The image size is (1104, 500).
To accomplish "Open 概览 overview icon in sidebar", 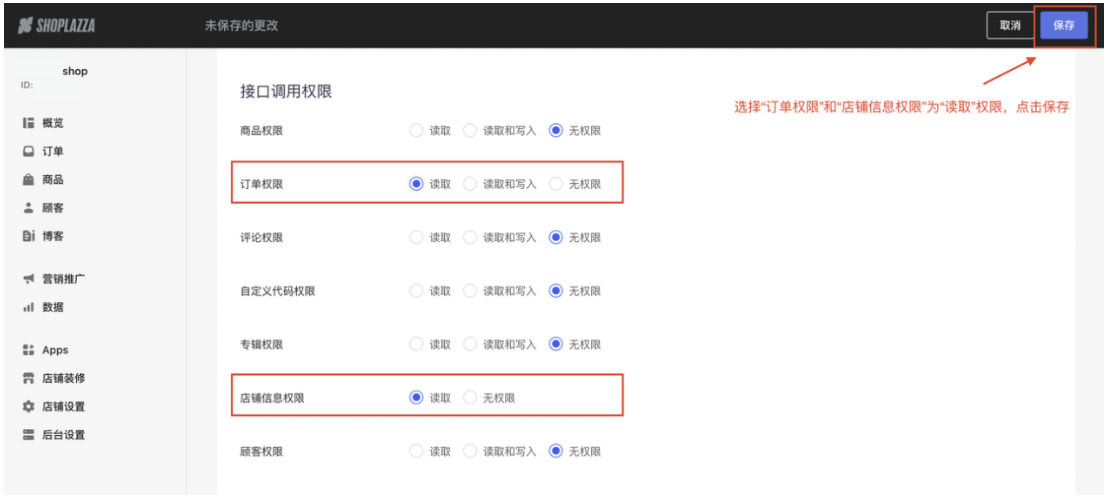I will (x=28, y=123).
